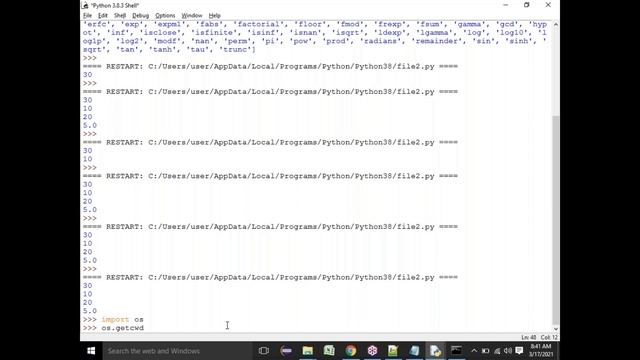Open Google Chrome from the taskbar
Image resolution: width=640 pixels, height=360 pixels.
[351, 351]
